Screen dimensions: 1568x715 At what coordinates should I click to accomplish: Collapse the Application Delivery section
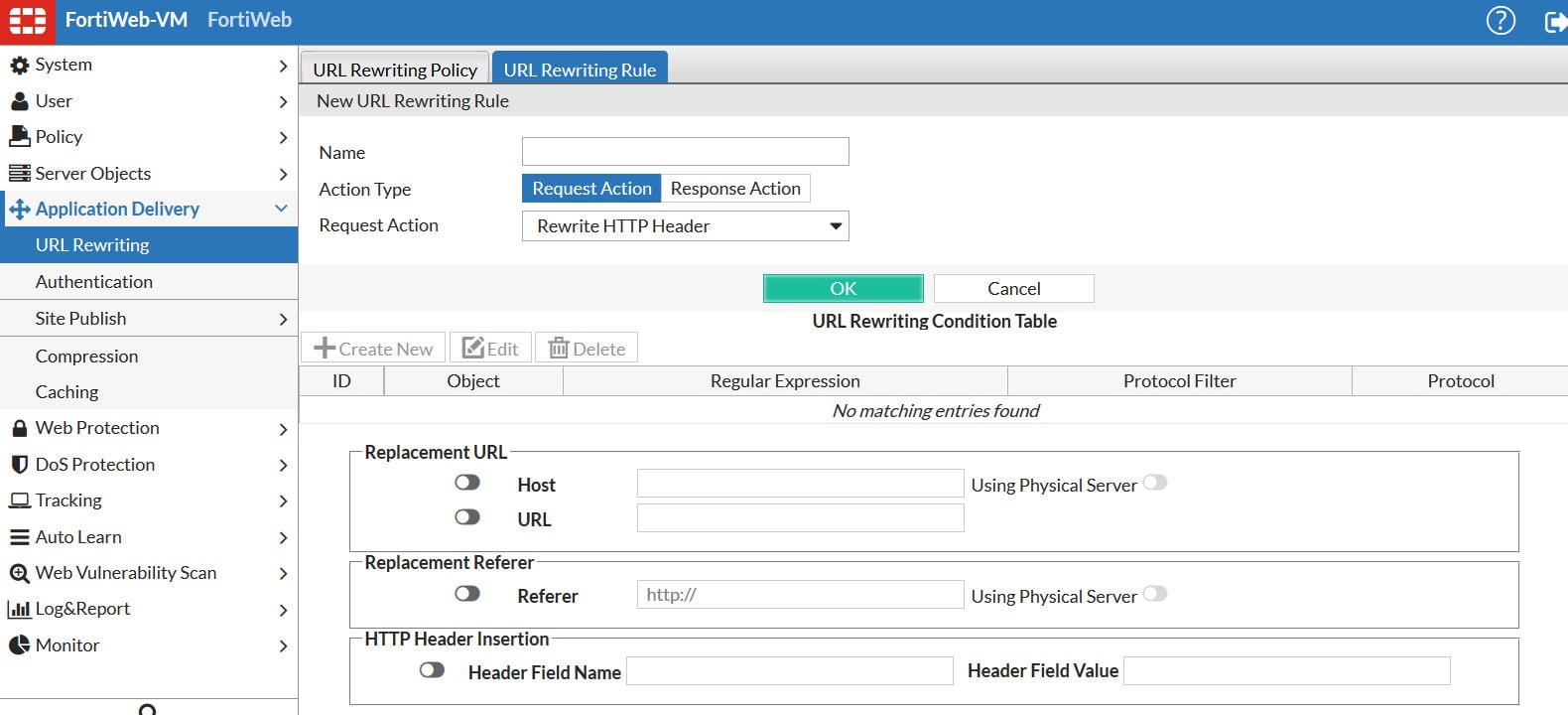[281, 209]
